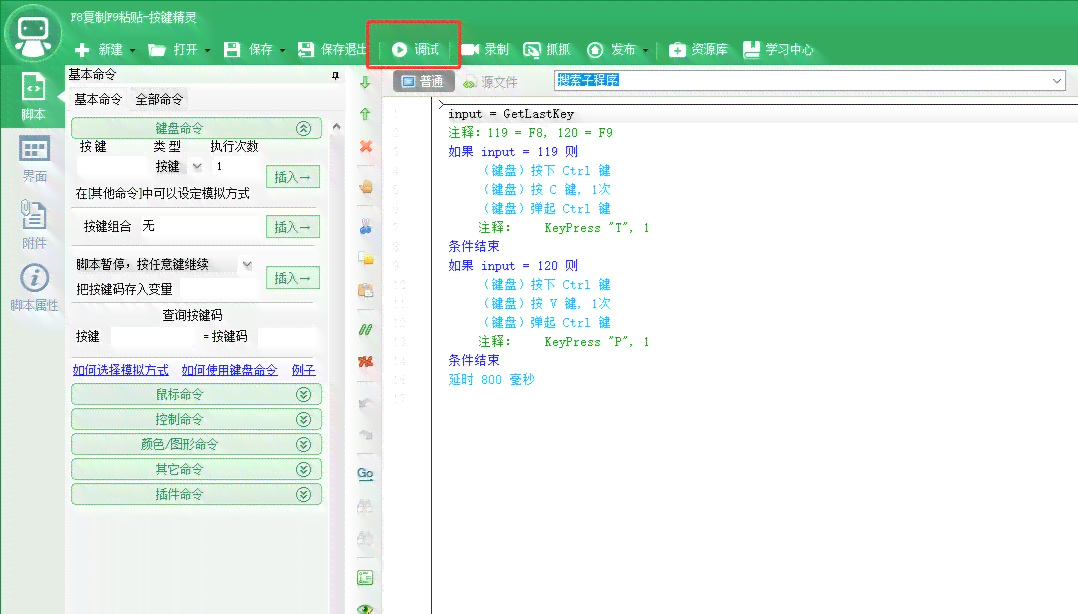Image resolution: width=1078 pixels, height=614 pixels.
Task: Select the '延时 800 毫秒' line
Action: tap(491, 380)
